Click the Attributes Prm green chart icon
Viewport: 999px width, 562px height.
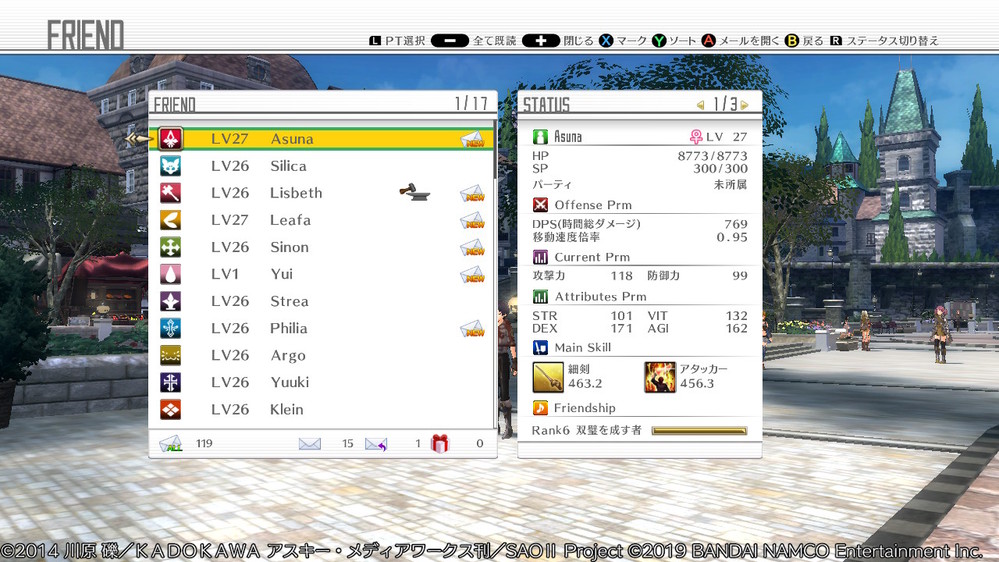(x=540, y=296)
